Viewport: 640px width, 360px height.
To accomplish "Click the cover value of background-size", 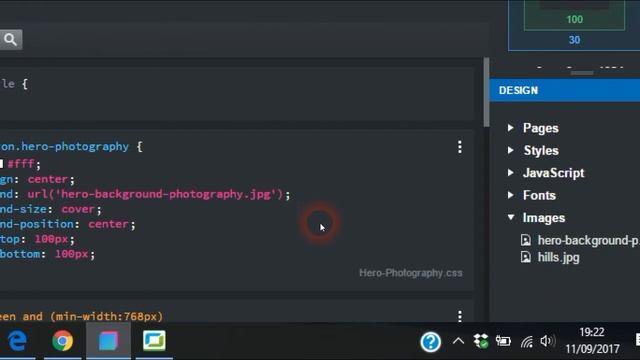I will coord(78,209).
